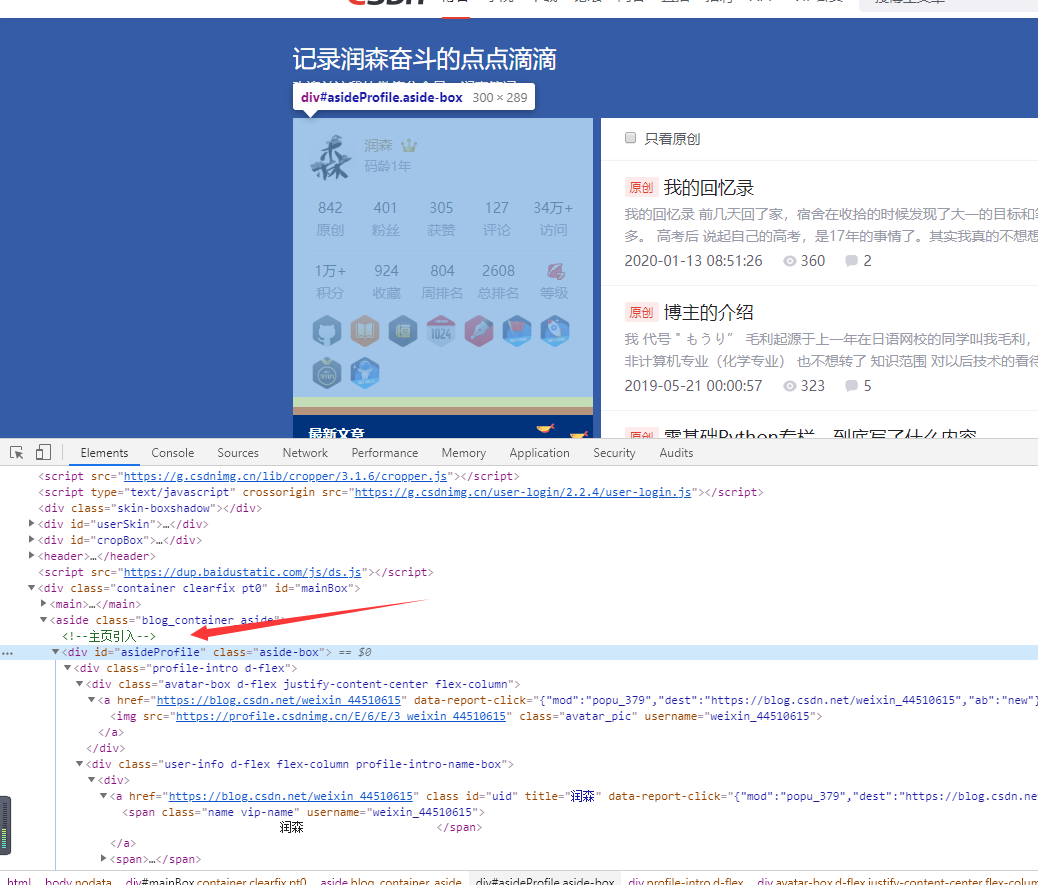Viewport: 1038px width, 885px height.
Task: Expand the div id userSkin node
Action: click(x=31, y=524)
